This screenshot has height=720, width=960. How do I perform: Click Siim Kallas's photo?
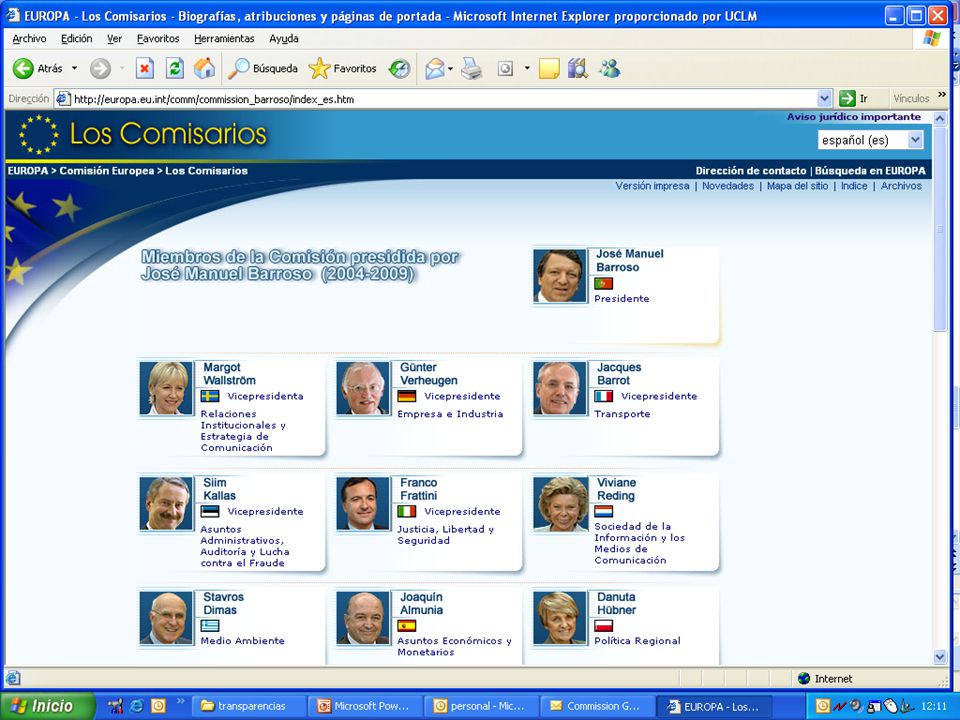click(x=166, y=504)
